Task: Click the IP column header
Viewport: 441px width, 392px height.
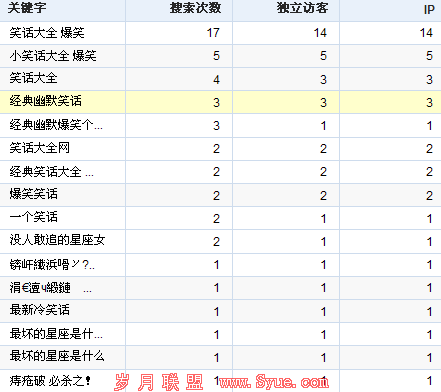Action: [x=429, y=9]
